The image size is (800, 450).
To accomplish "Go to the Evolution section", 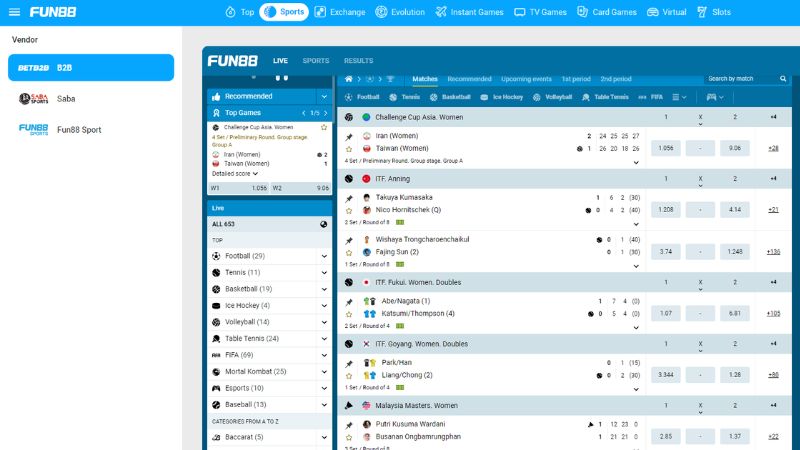I will click(x=400, y=12).
